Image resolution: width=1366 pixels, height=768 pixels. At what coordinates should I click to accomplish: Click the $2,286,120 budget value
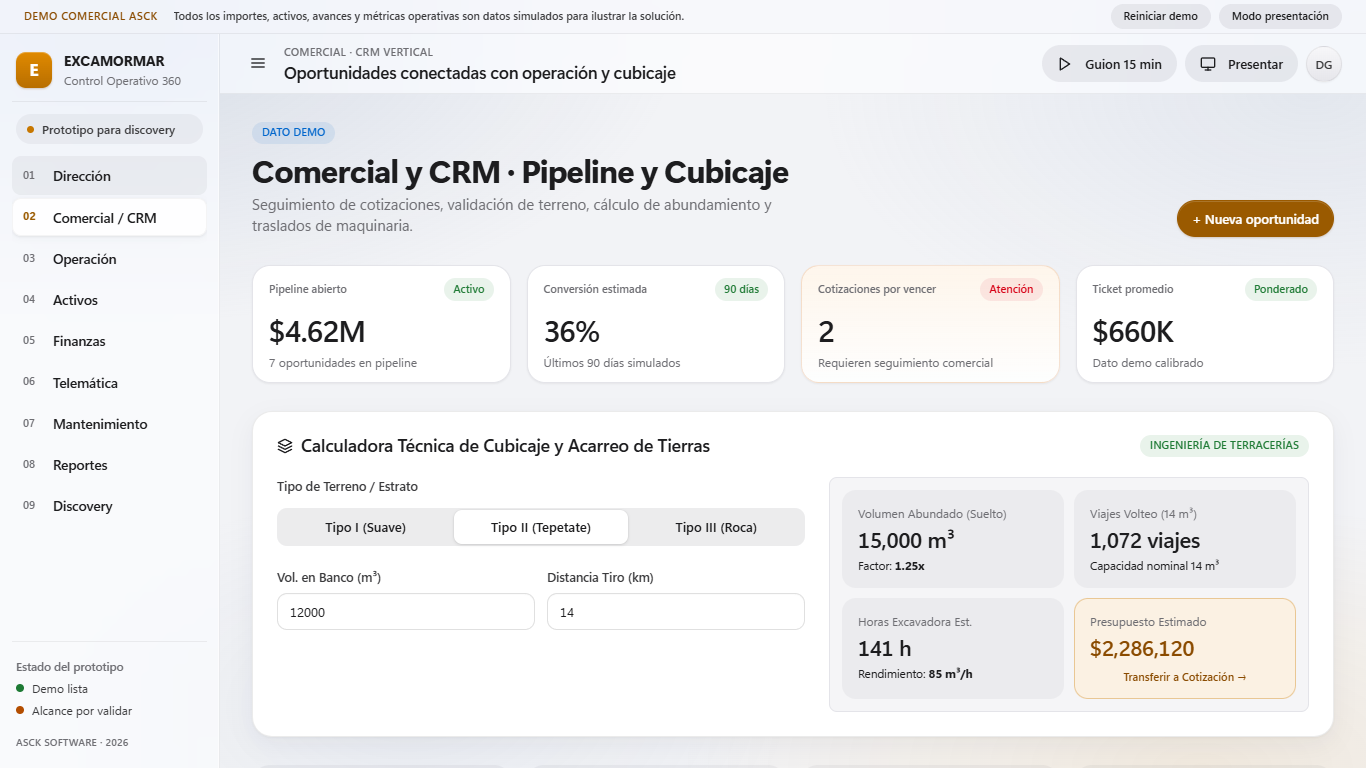(x=1142, y=648)
